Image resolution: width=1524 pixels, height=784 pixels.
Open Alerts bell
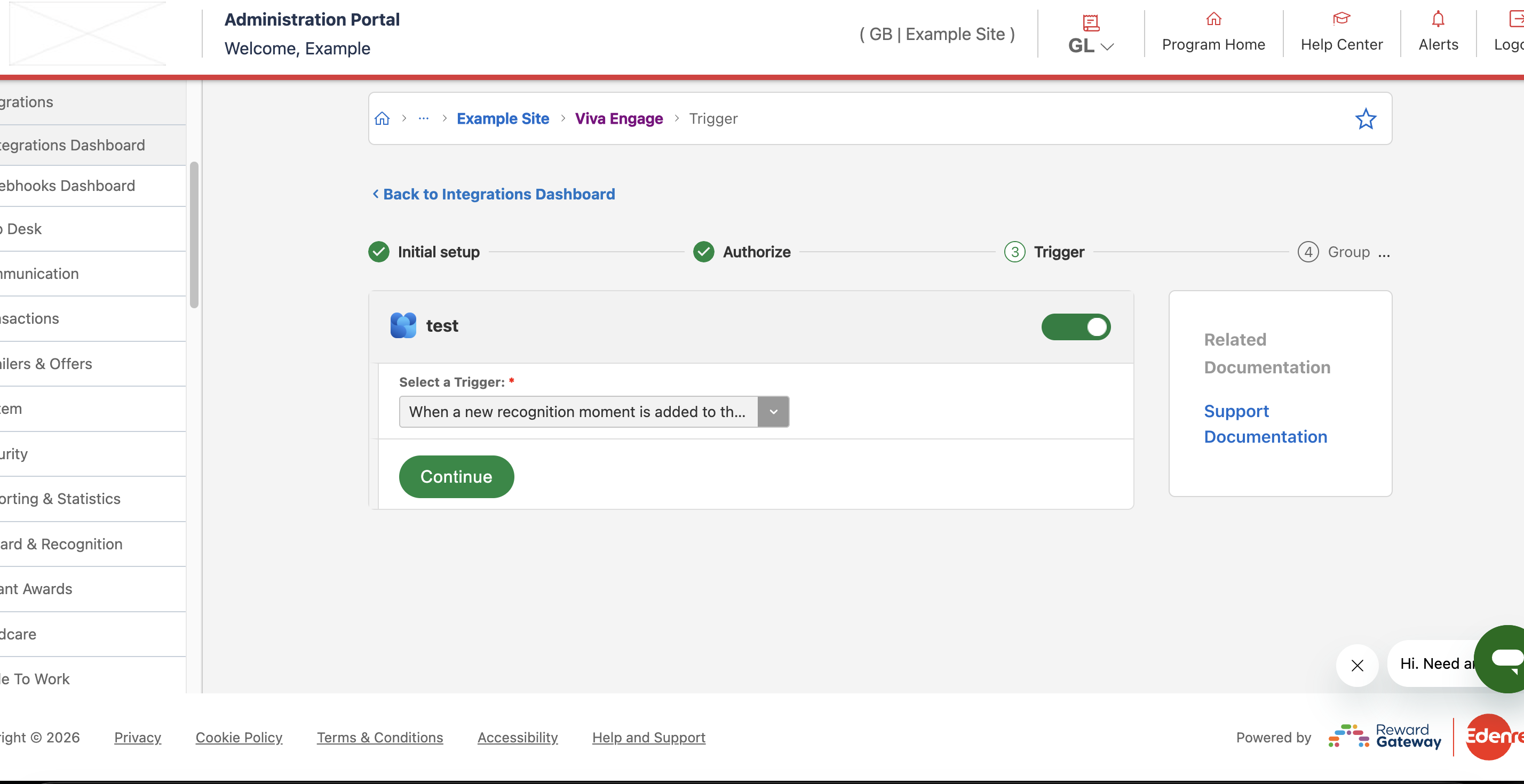tap(1438, 34)
